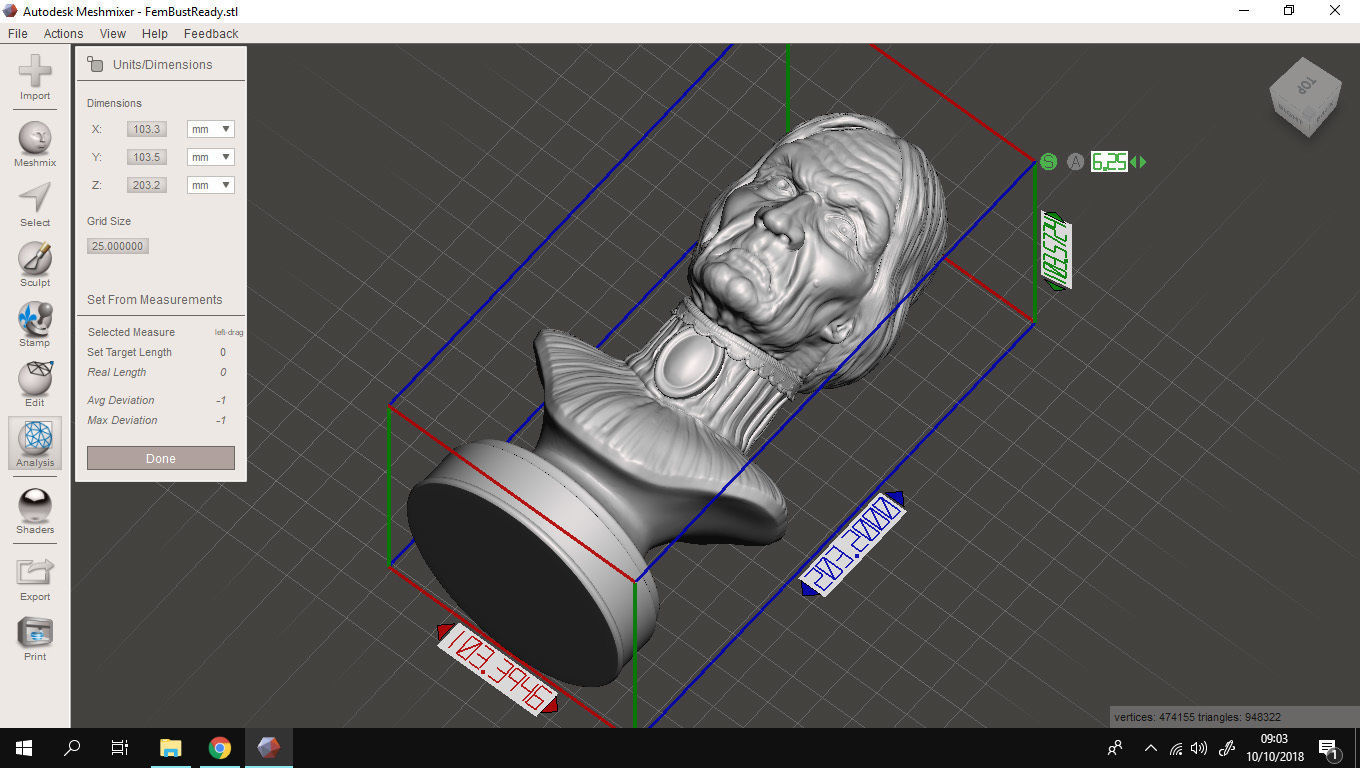Image resolution: width=1360 pixels, height=768 pixels.
Task: Click the volume speaker tray icon
Action: coord(1199,748)
